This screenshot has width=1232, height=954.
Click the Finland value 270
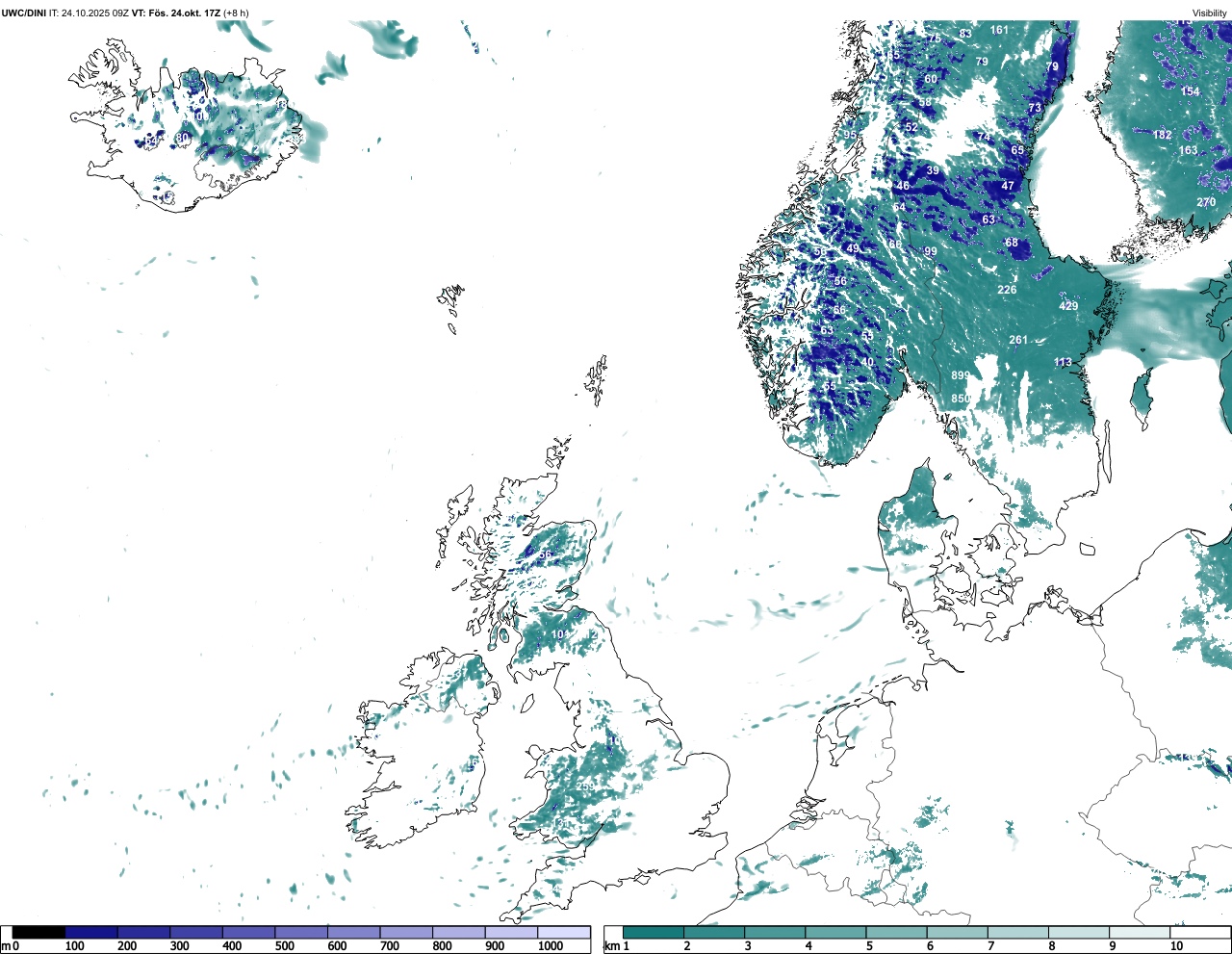pos(1206,203)
